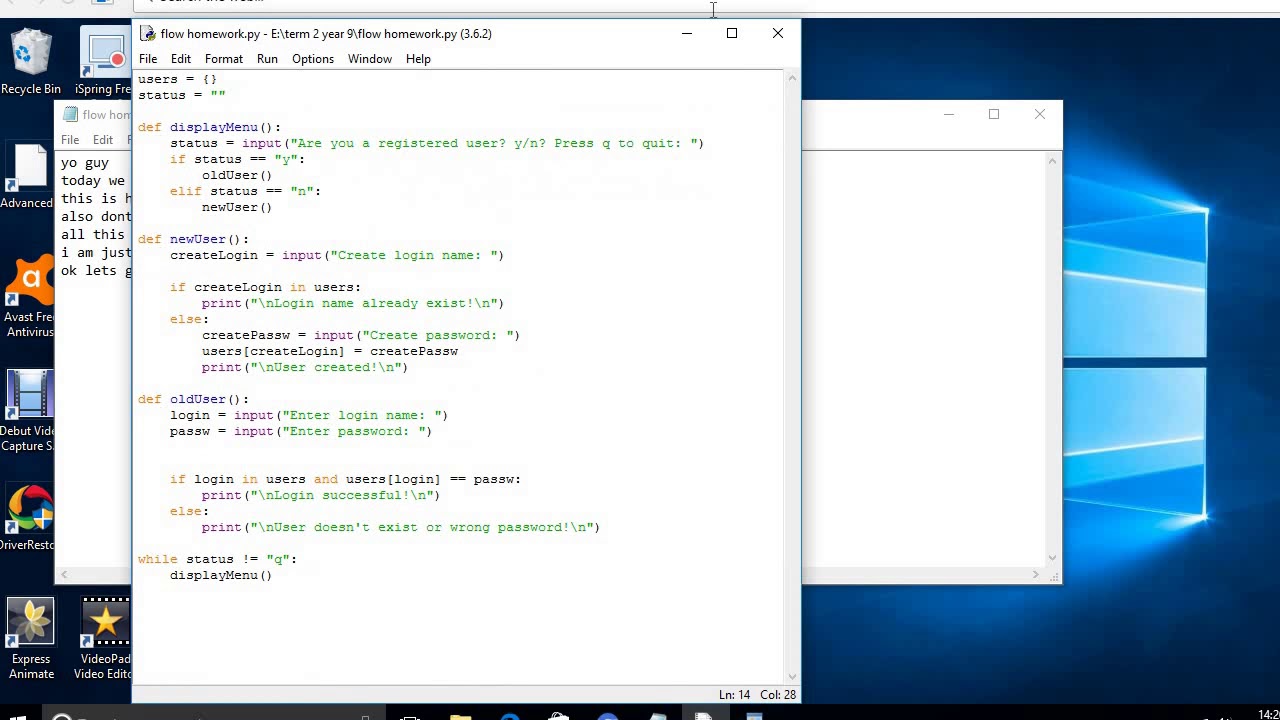Click the IDLE window title bar icon
1280x720 pixels.
(147, 34)
